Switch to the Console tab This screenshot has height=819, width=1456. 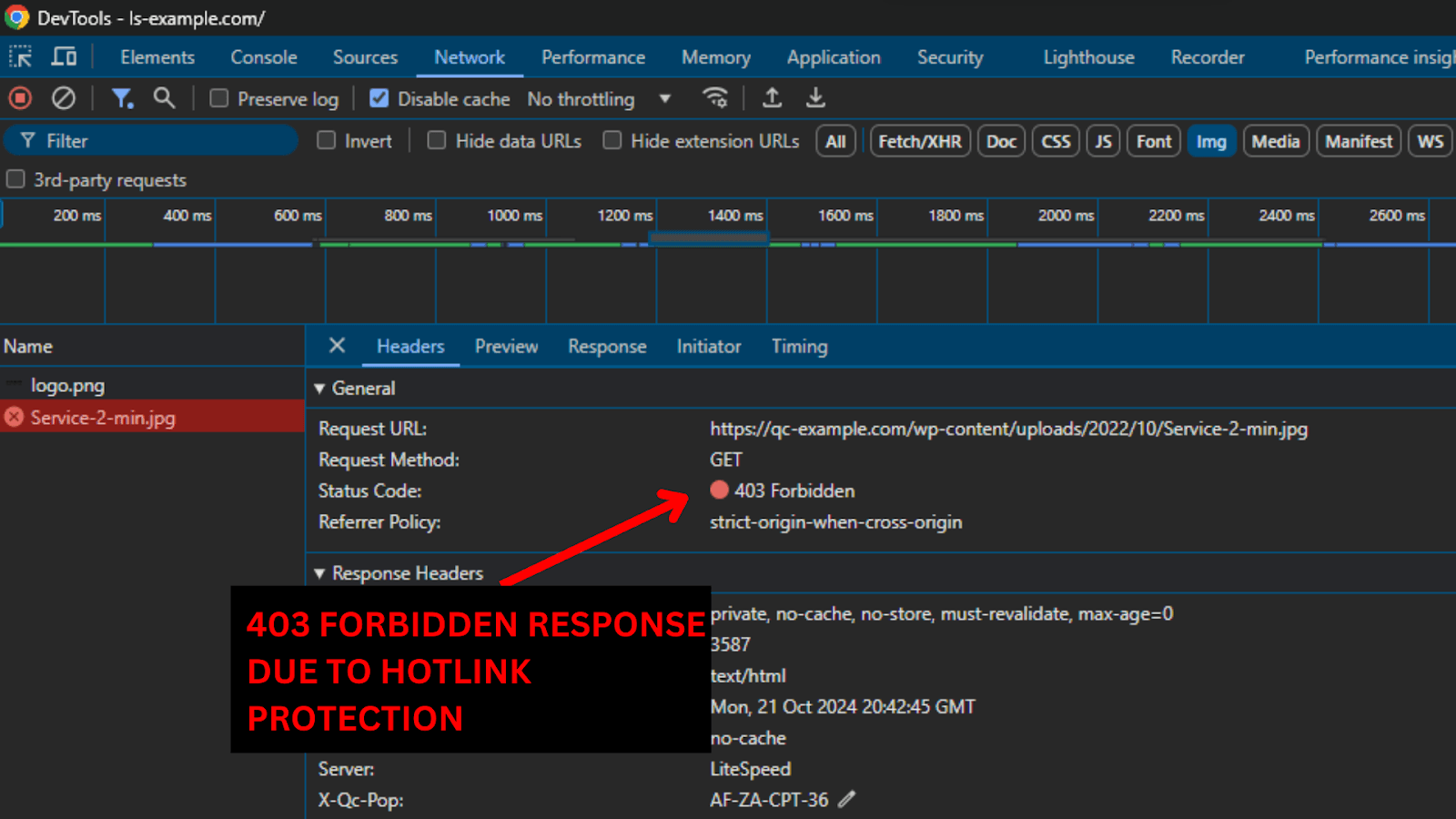(x=263, y=57)
